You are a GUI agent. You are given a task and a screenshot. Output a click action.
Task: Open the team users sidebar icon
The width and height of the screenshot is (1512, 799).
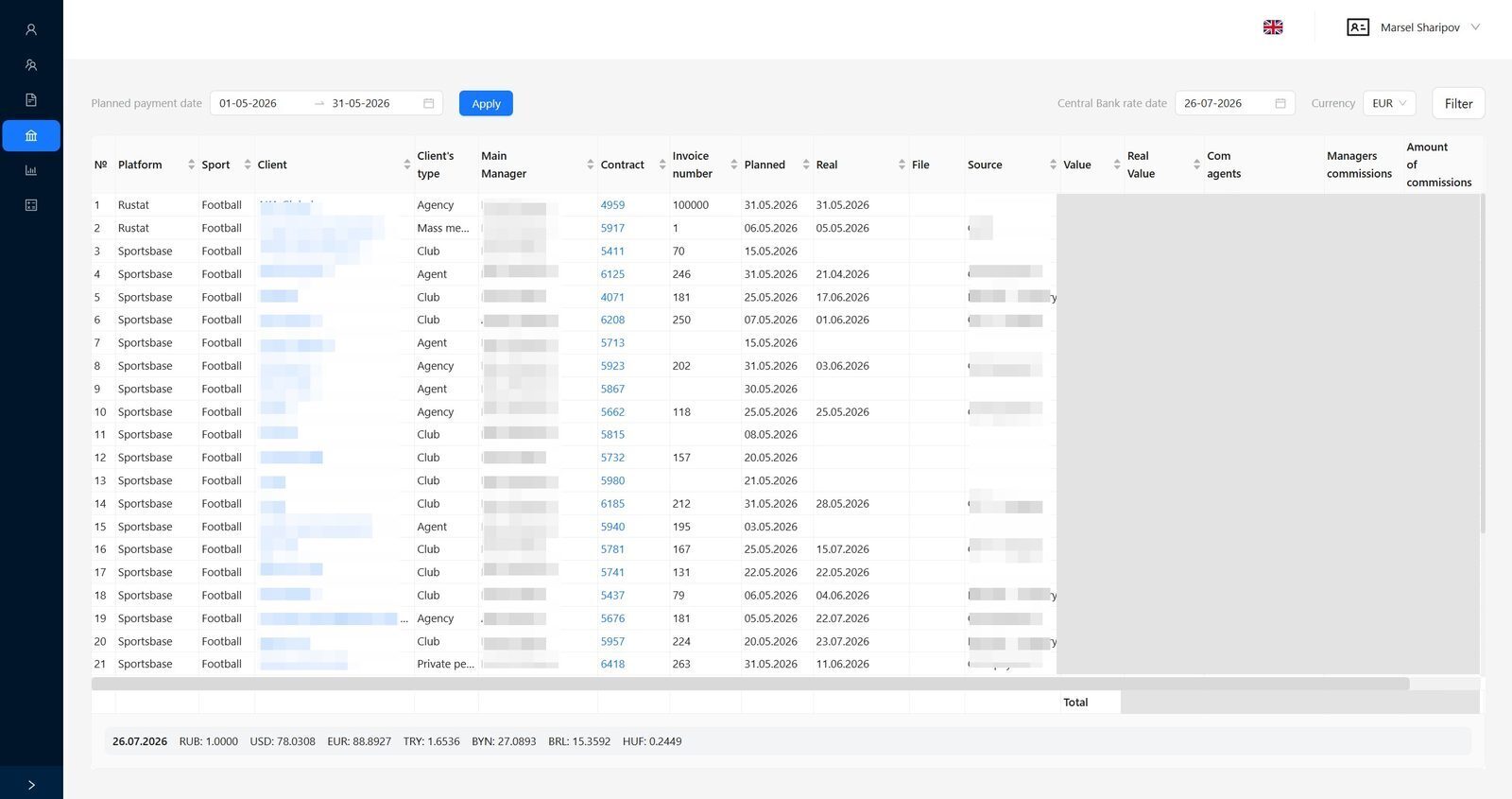(31, 65)
